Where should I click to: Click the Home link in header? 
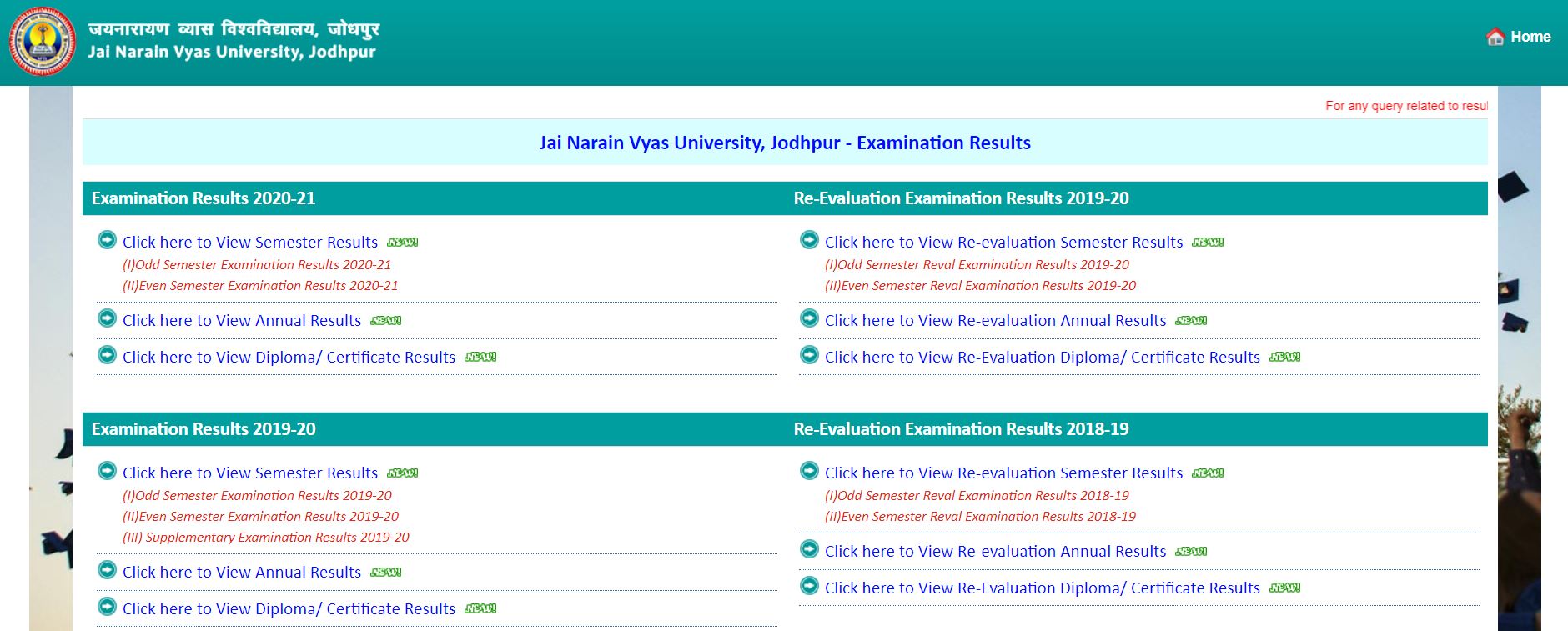point(1530,37)
